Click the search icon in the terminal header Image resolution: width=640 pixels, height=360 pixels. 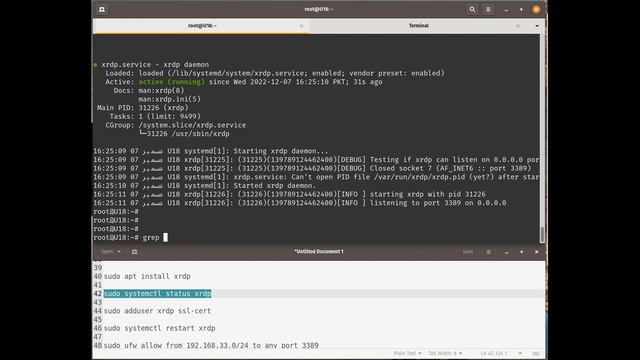(x=472, y=9)
